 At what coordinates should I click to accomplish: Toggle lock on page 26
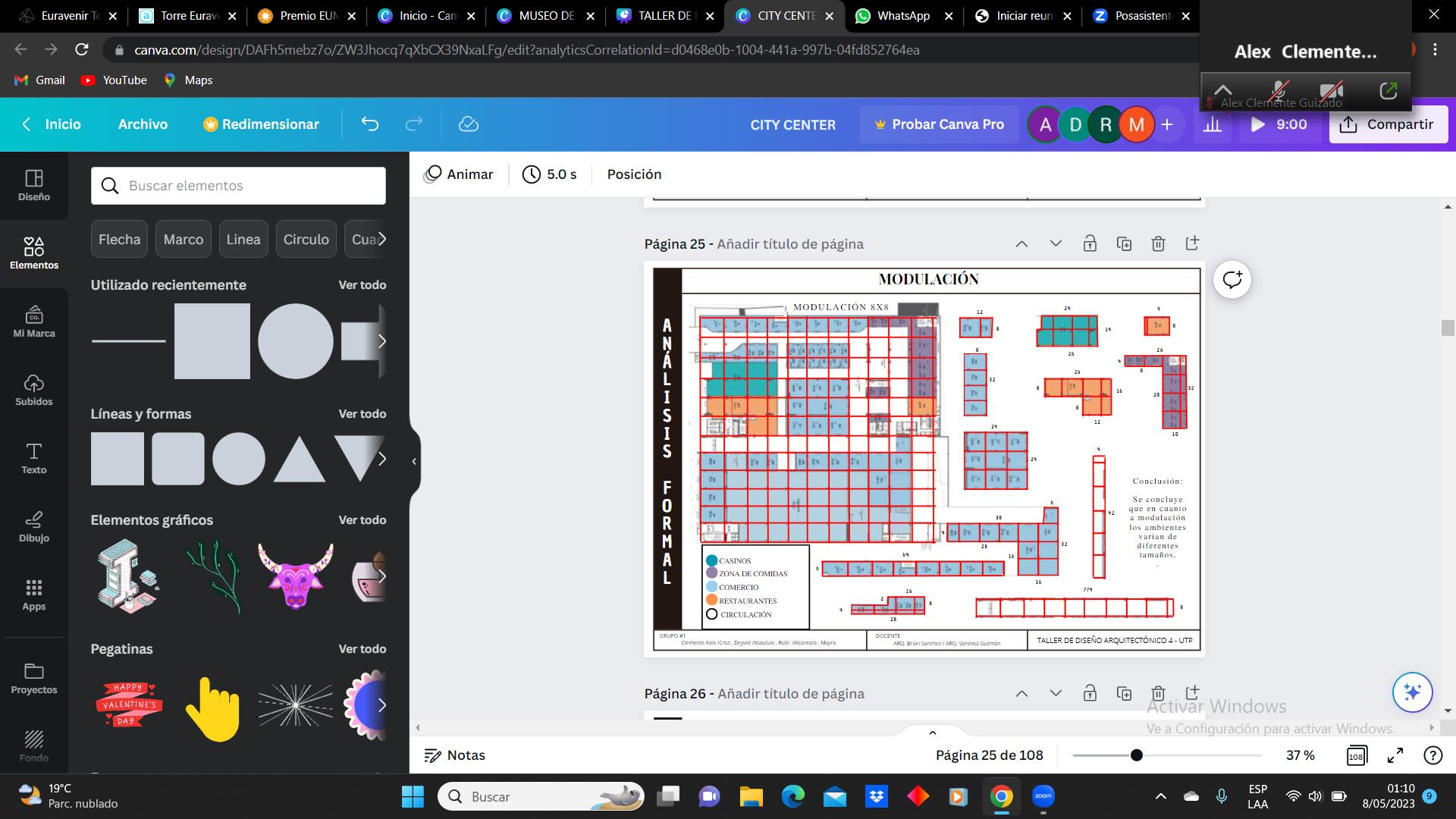point(1090,693)
